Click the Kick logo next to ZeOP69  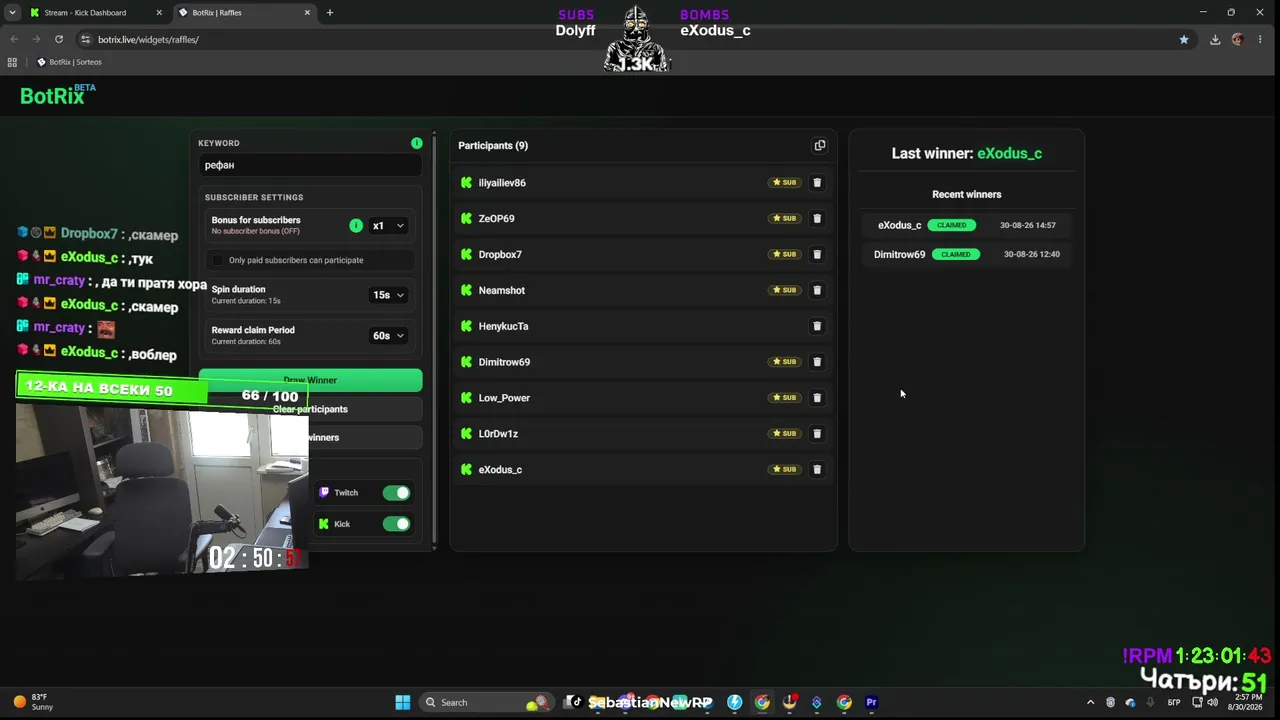466,219
